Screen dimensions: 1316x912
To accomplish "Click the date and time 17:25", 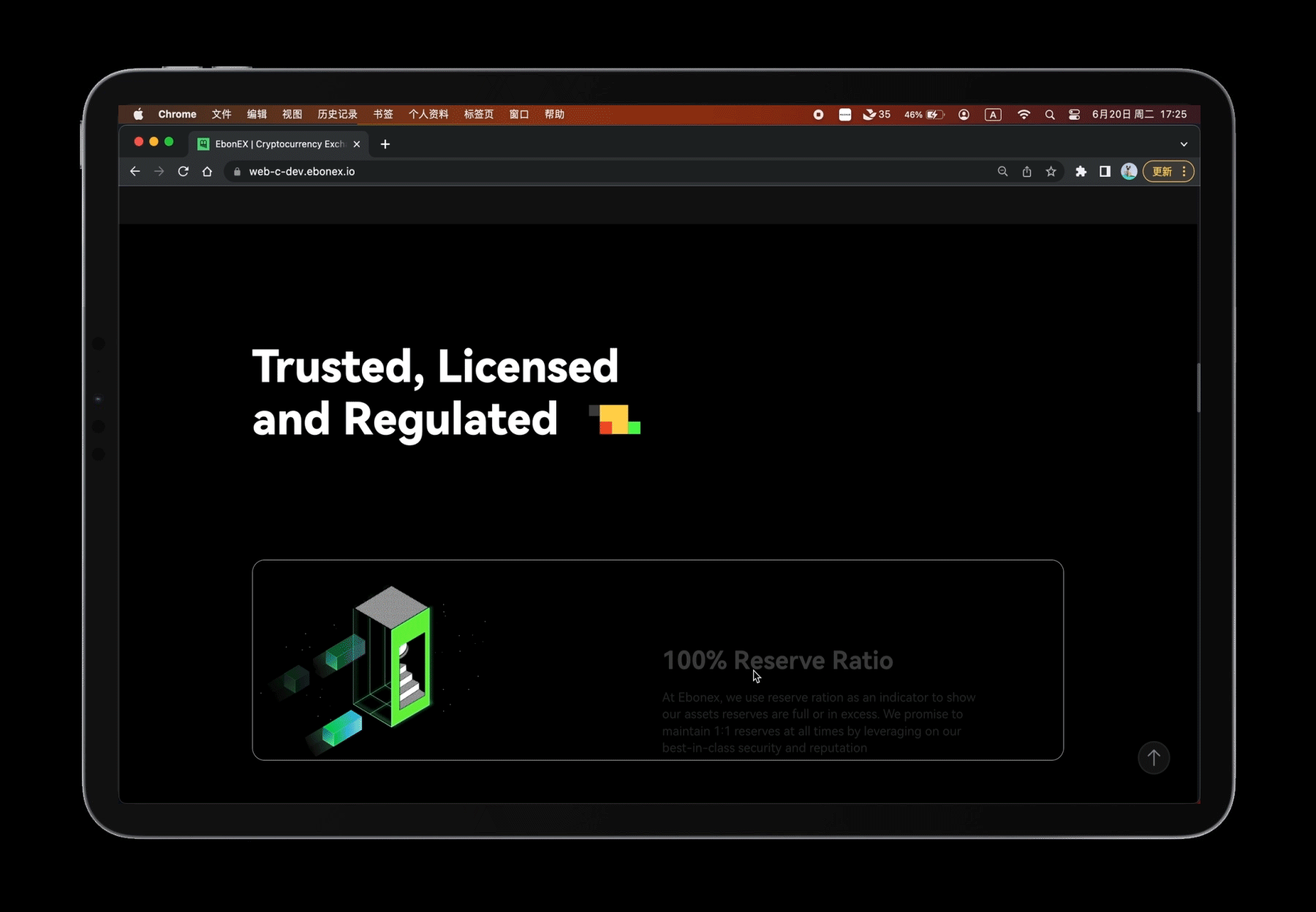I will coord(1139,114).
